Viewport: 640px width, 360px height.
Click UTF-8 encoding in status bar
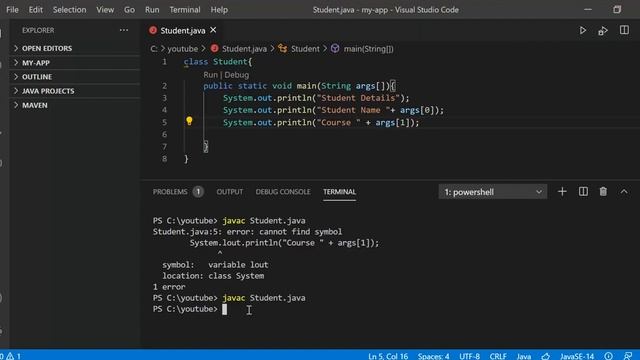[x=469, y=356]
